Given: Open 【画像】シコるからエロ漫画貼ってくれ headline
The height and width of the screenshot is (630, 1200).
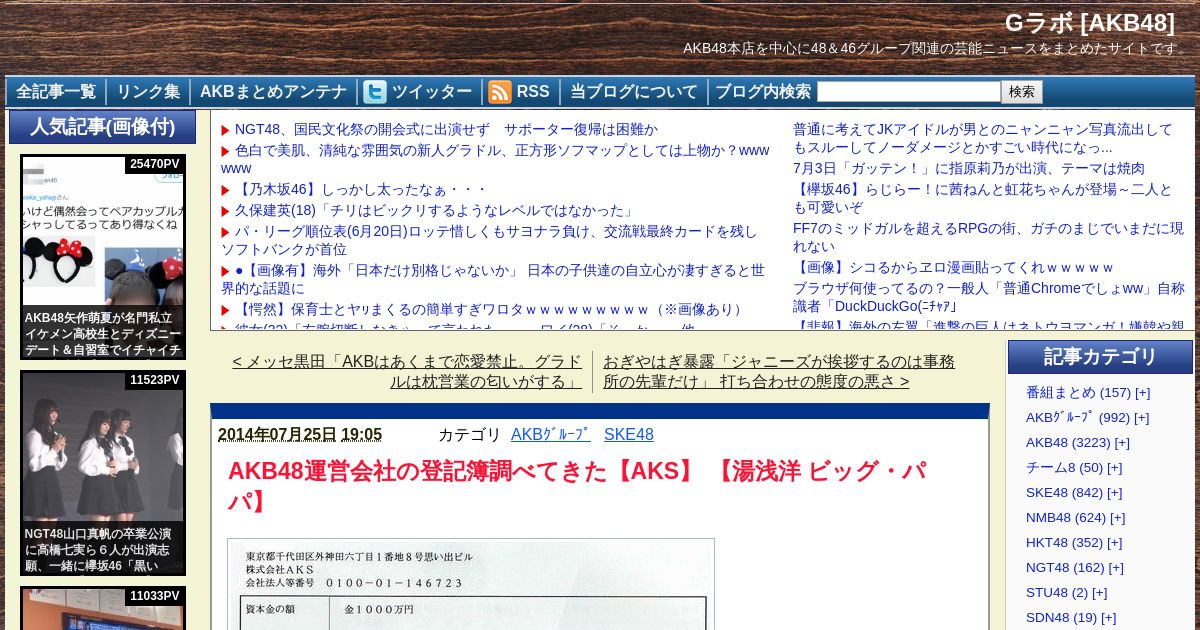Looking at the screenshot, I should [953, 267].
